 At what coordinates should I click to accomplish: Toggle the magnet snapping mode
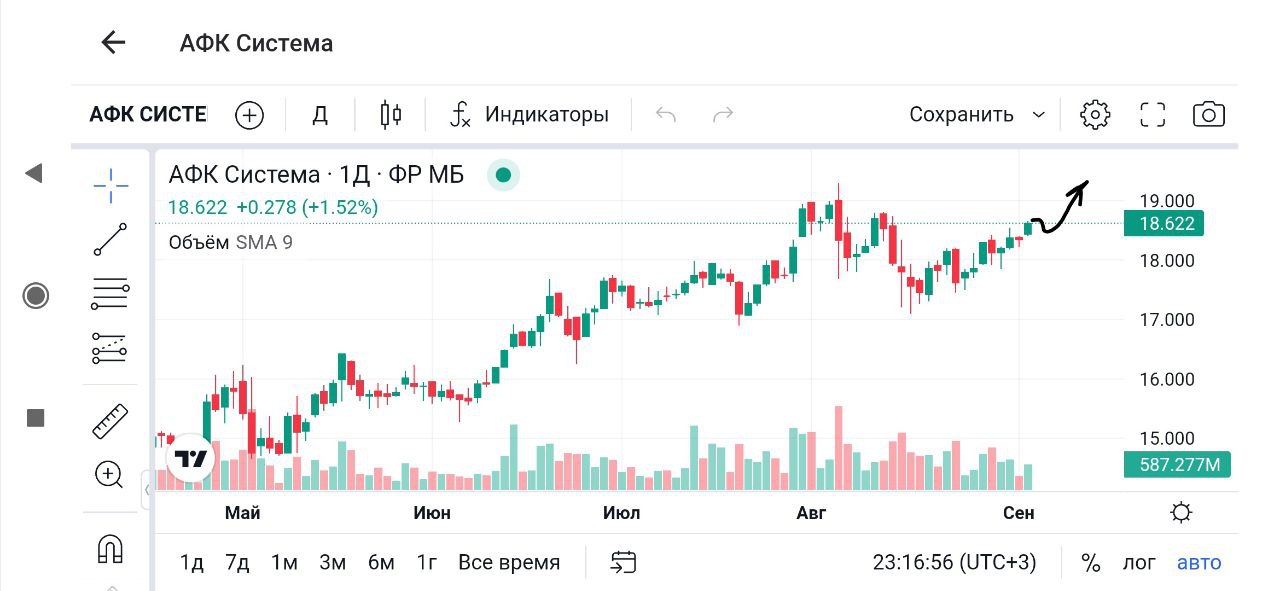[110, 548]
